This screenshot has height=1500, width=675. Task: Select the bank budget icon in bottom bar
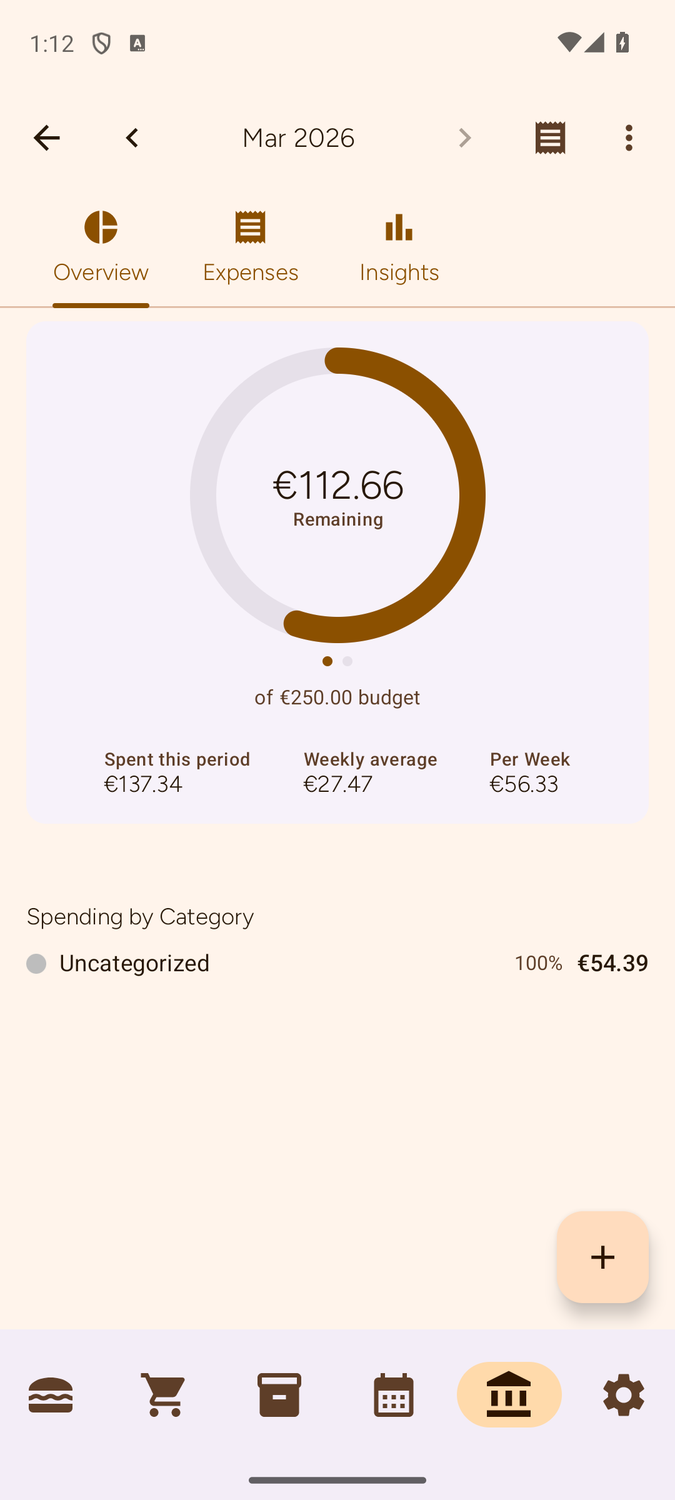point(509,1394)
